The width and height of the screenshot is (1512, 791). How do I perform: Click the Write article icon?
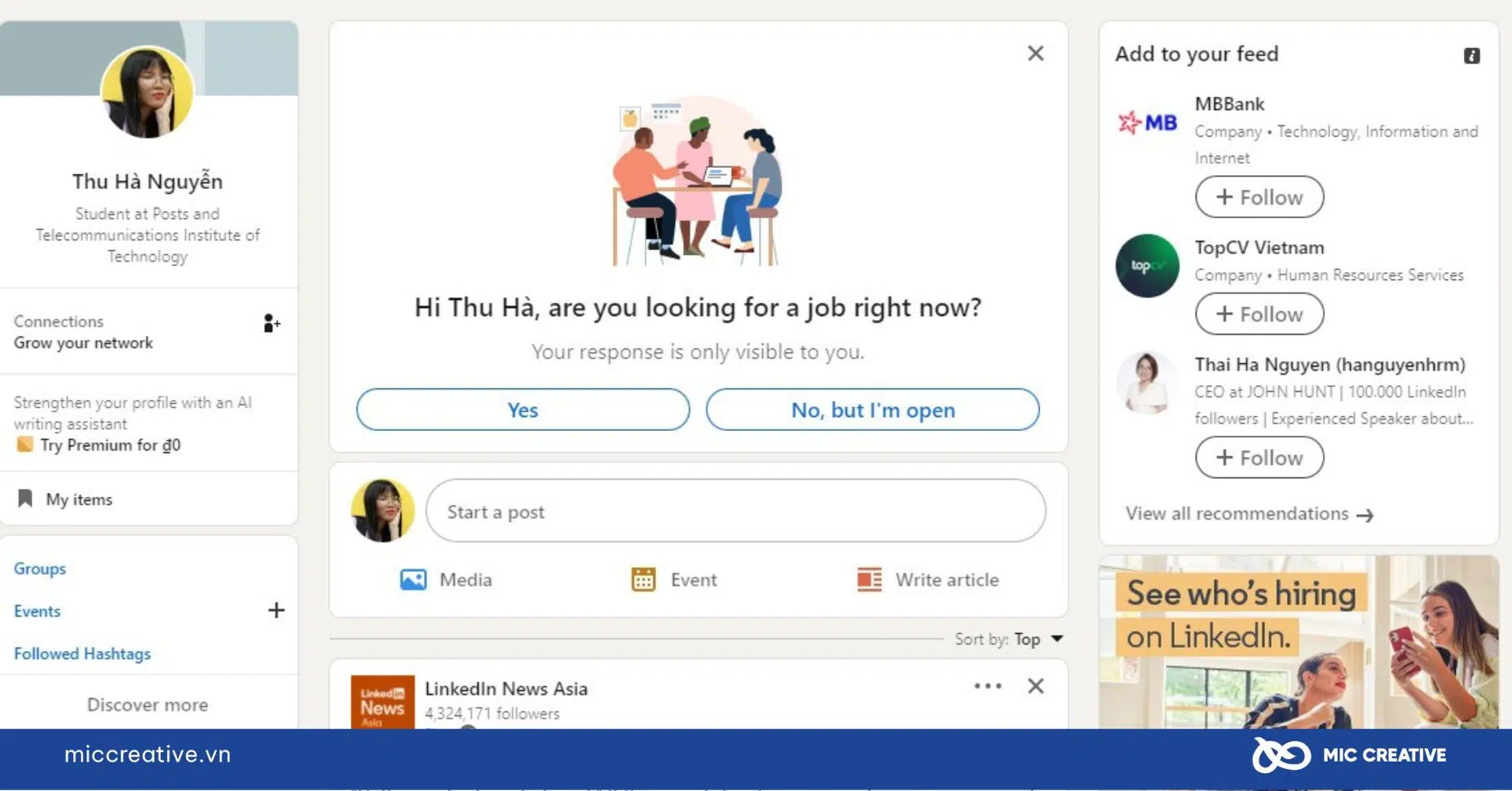(870, 580)
